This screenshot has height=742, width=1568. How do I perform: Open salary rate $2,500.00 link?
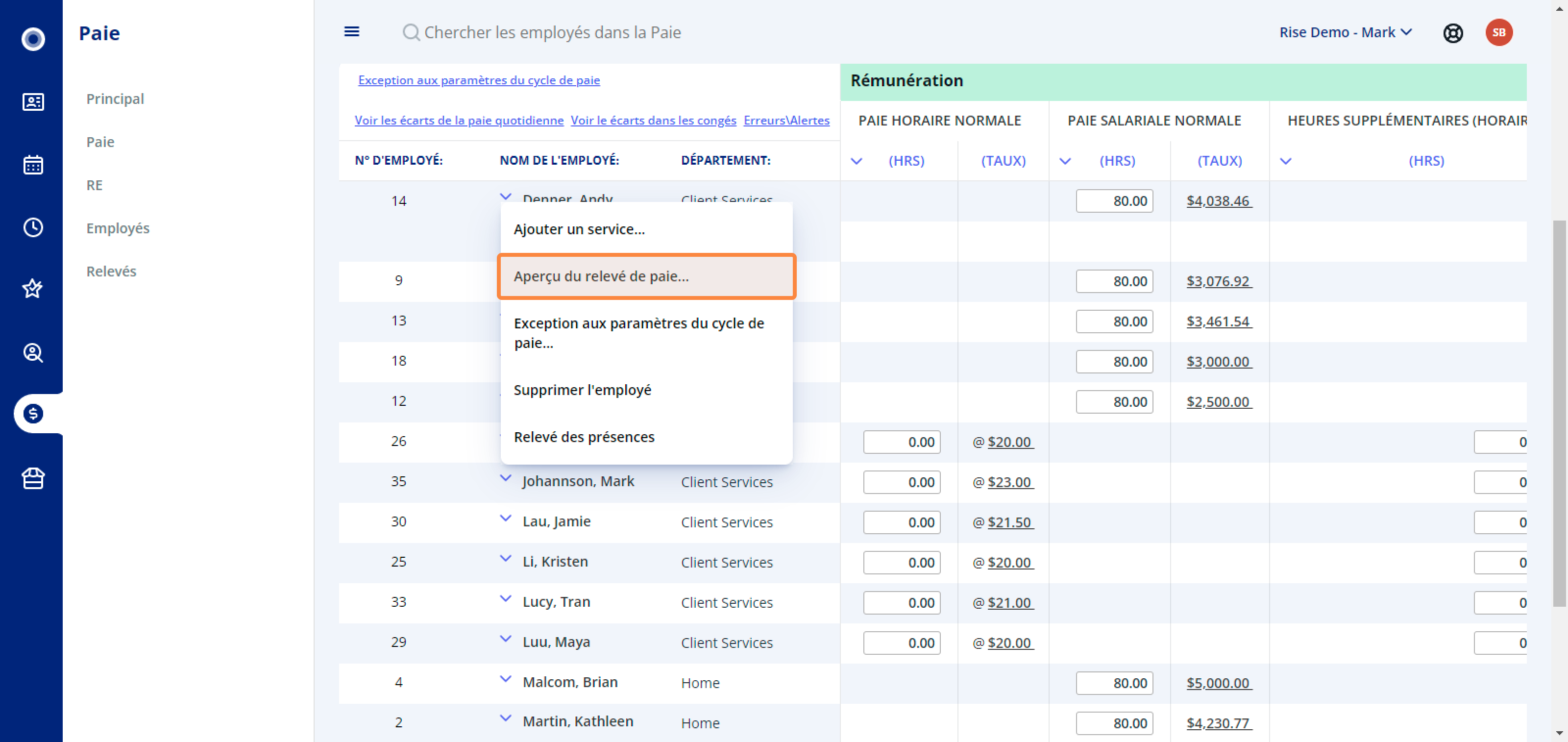pyautogui.click(x=1219, y=402)
